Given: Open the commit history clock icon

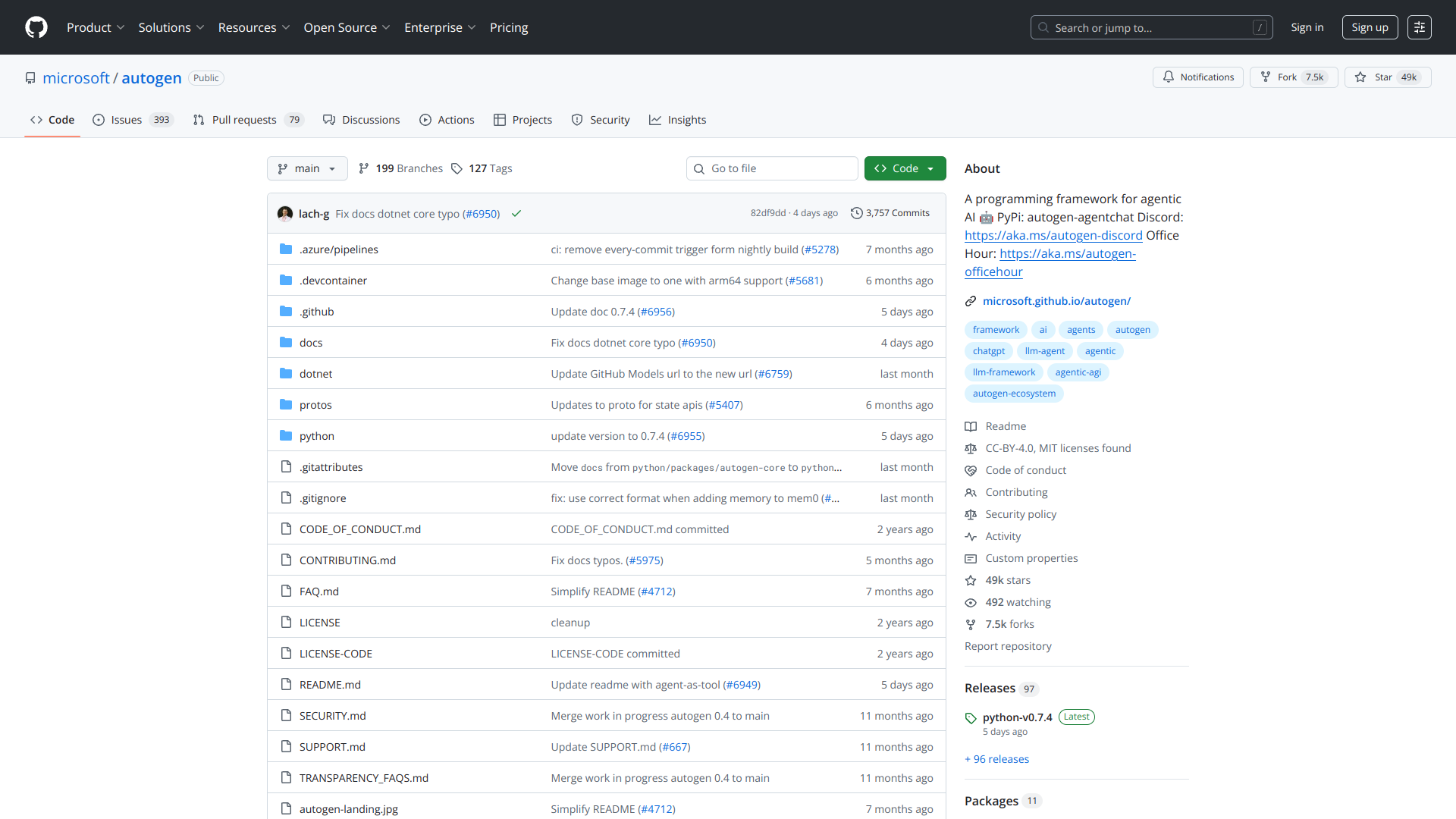Looking at the screenshot, I should pyautogui.click(x=856, y=213).
